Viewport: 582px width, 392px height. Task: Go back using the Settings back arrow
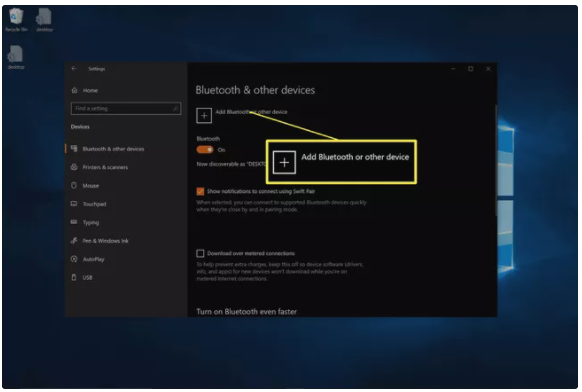click(x=74, y=69)
